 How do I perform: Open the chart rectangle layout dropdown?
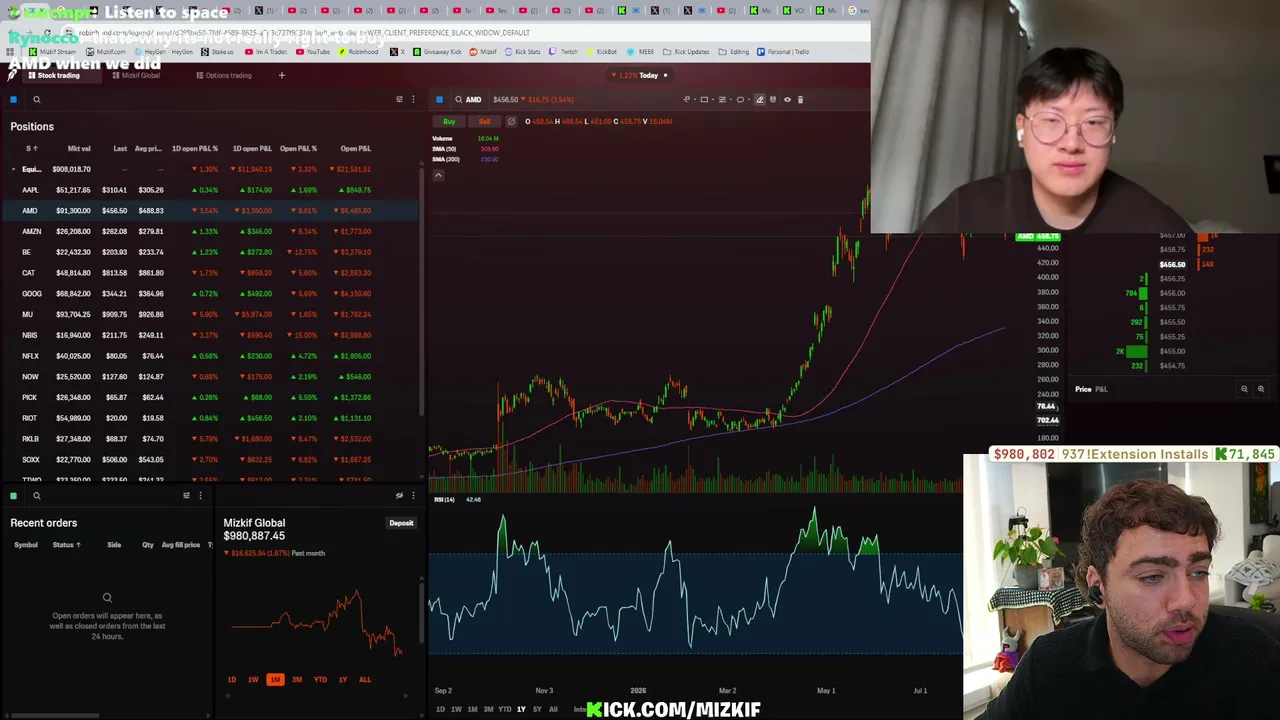click(x=706, y=99)
